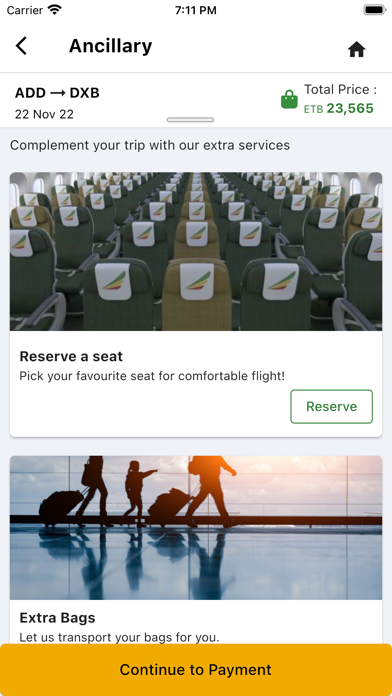Click Continue to Payment button

pos(196,670)
